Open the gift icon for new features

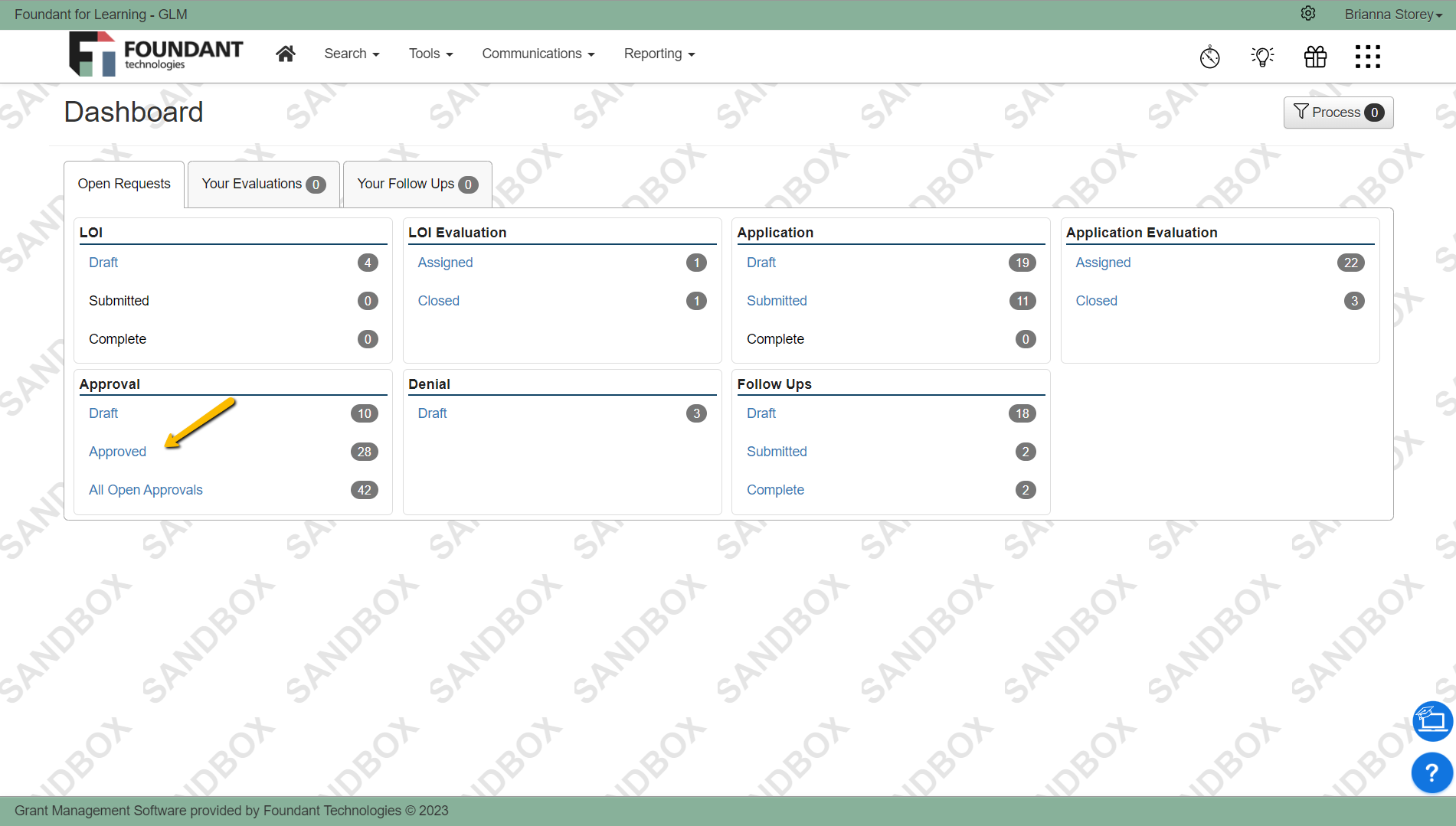point(1315,56)
